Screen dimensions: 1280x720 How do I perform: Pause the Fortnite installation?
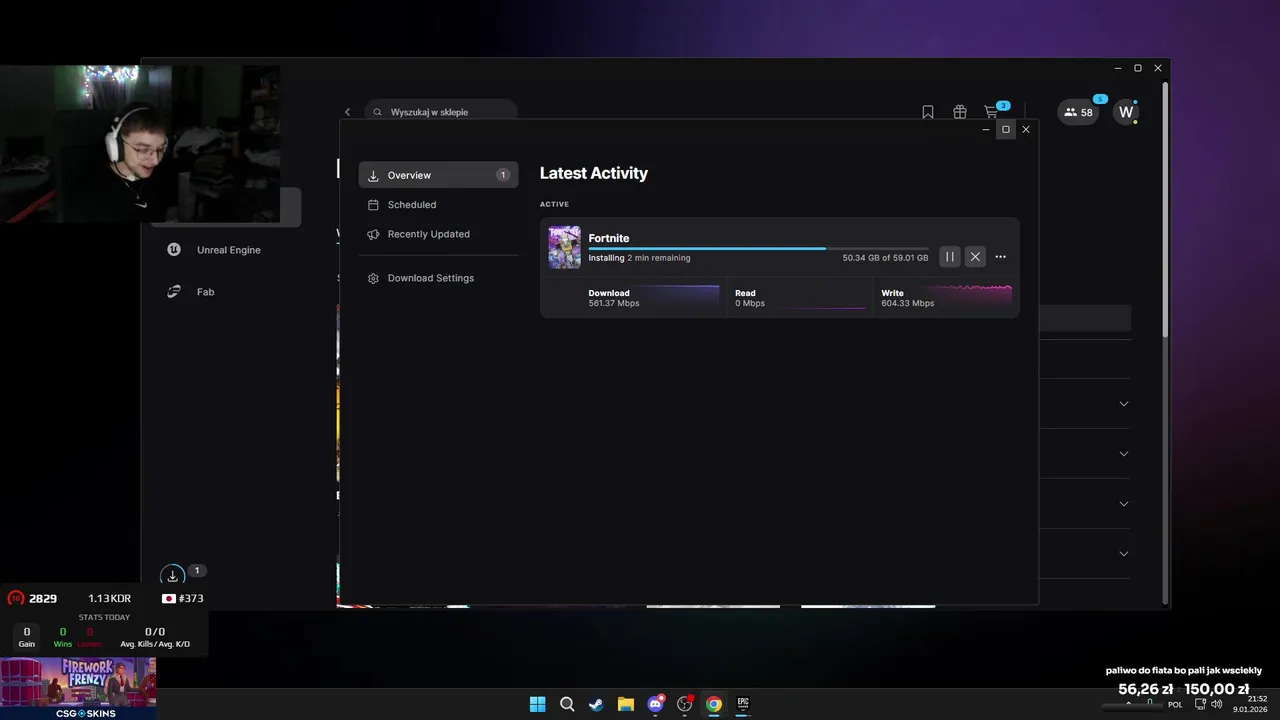(x=950, y=257)
